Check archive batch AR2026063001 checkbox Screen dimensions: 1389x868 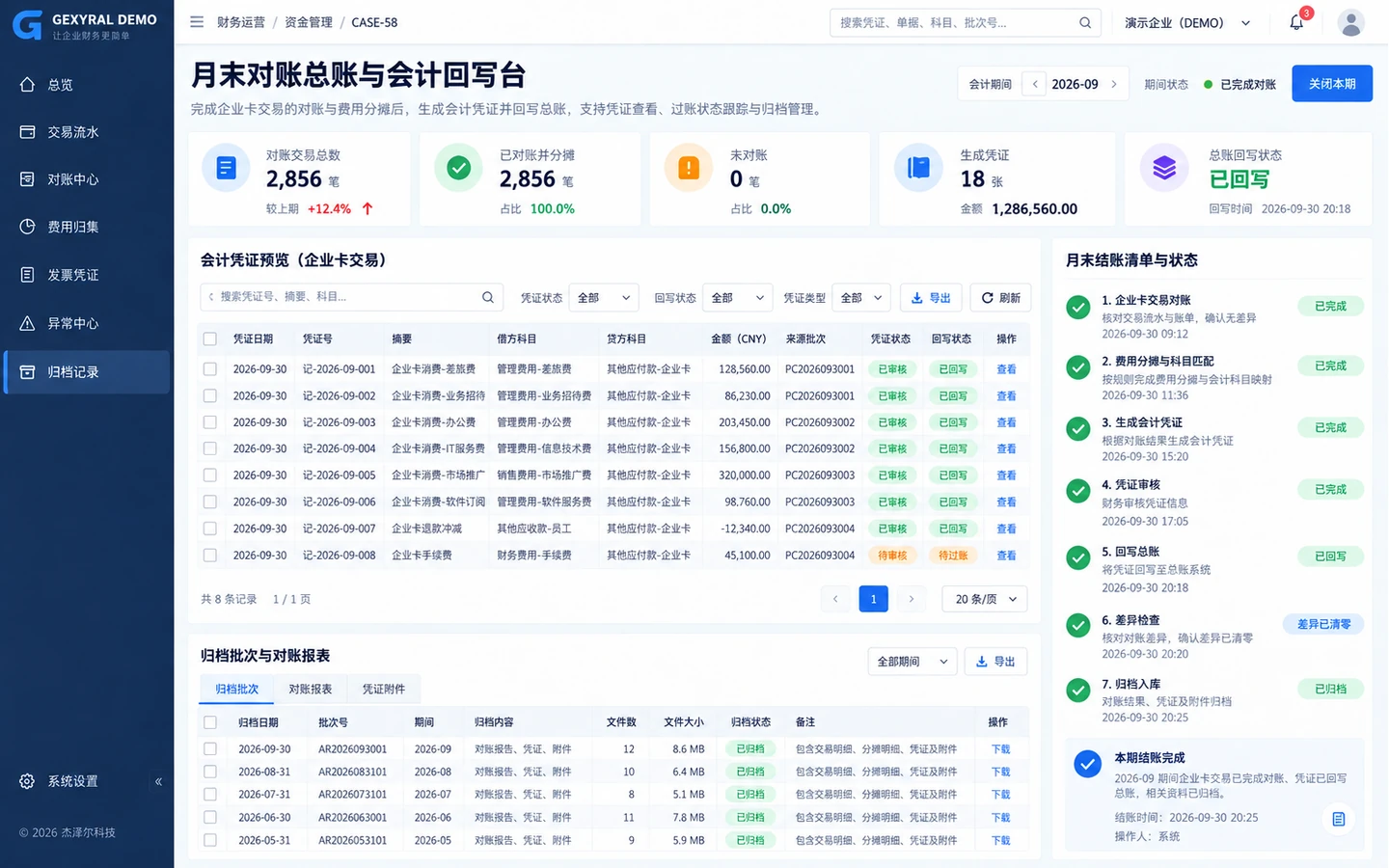pos(209,817)
